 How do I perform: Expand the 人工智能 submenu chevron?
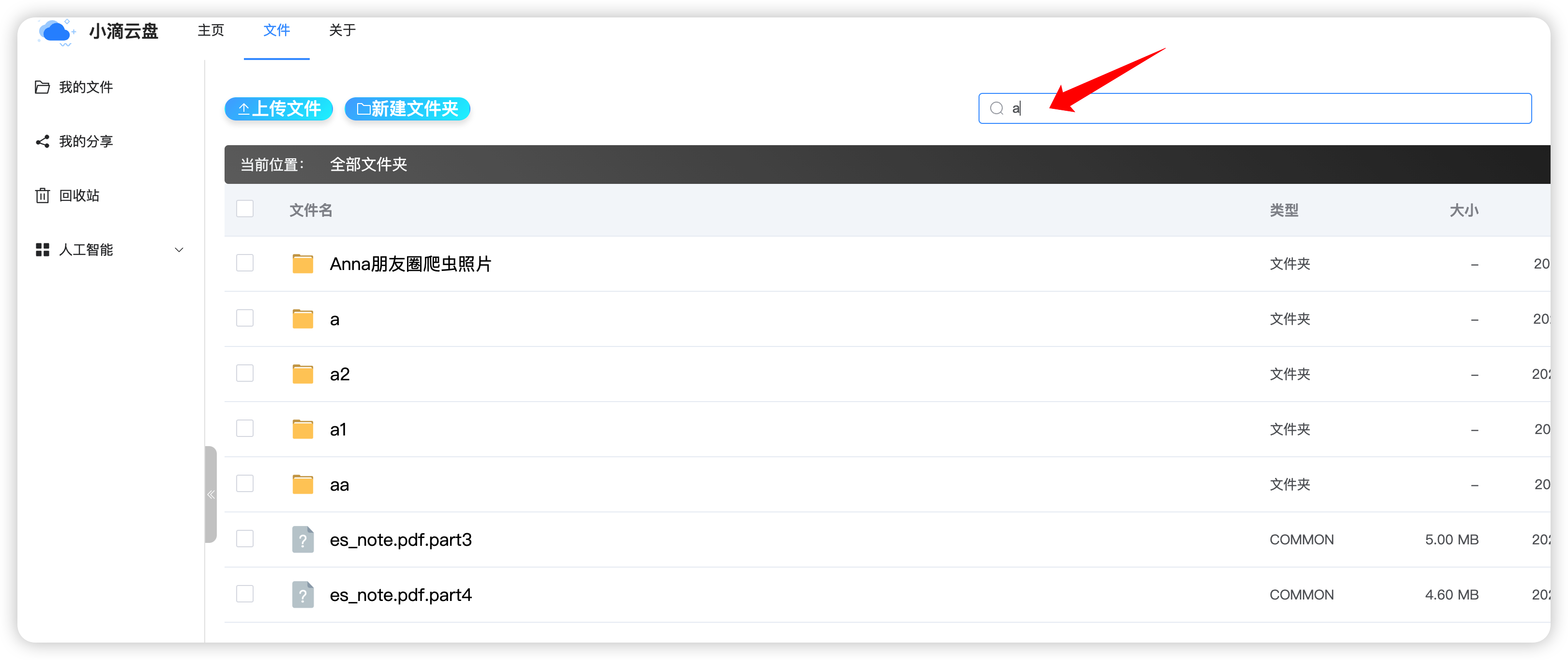179,250
